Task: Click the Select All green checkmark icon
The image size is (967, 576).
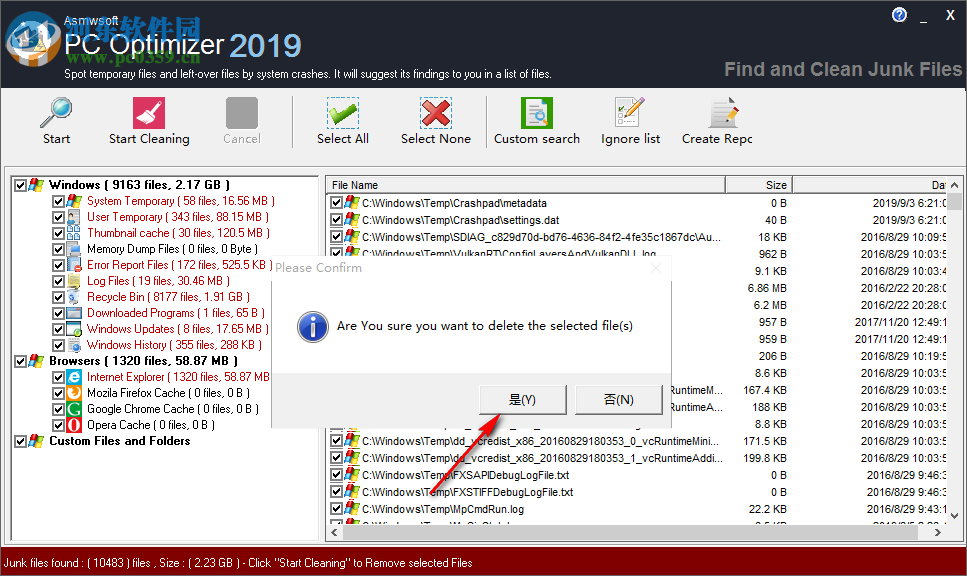Action: coord(342,113)
